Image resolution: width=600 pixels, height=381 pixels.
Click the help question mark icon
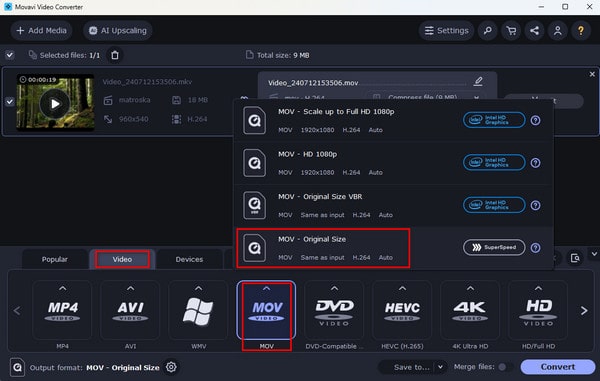[x=581, y=31]
